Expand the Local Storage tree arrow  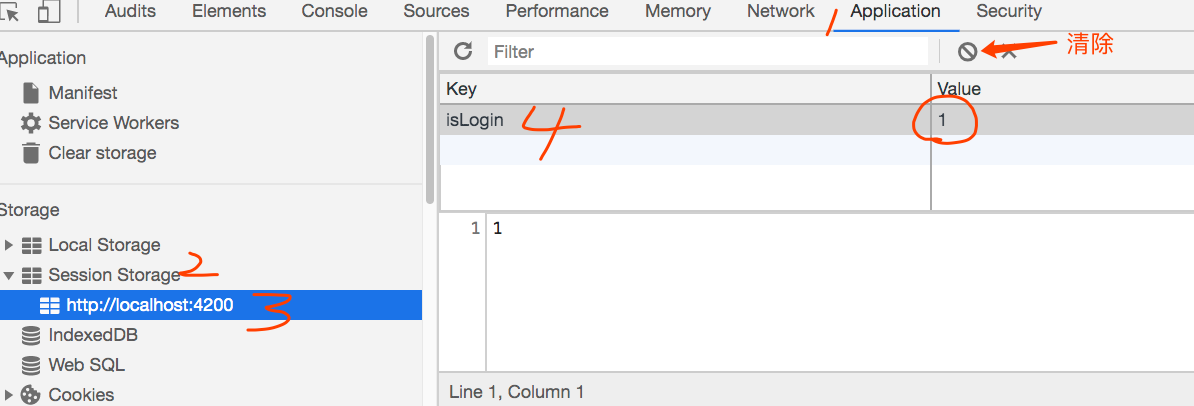(x=9, y=245)
